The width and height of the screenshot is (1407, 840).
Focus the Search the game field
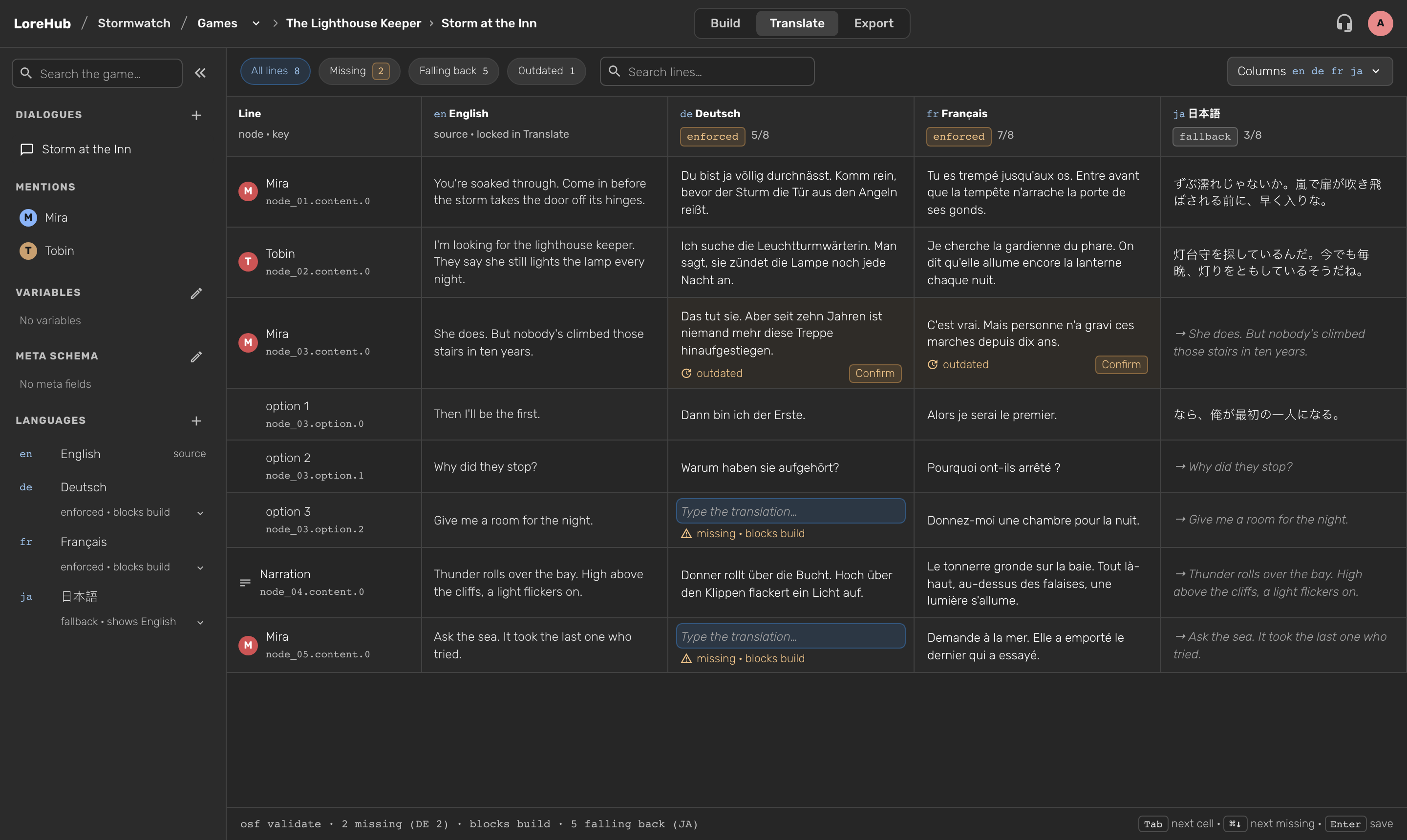tap(97, 74)
